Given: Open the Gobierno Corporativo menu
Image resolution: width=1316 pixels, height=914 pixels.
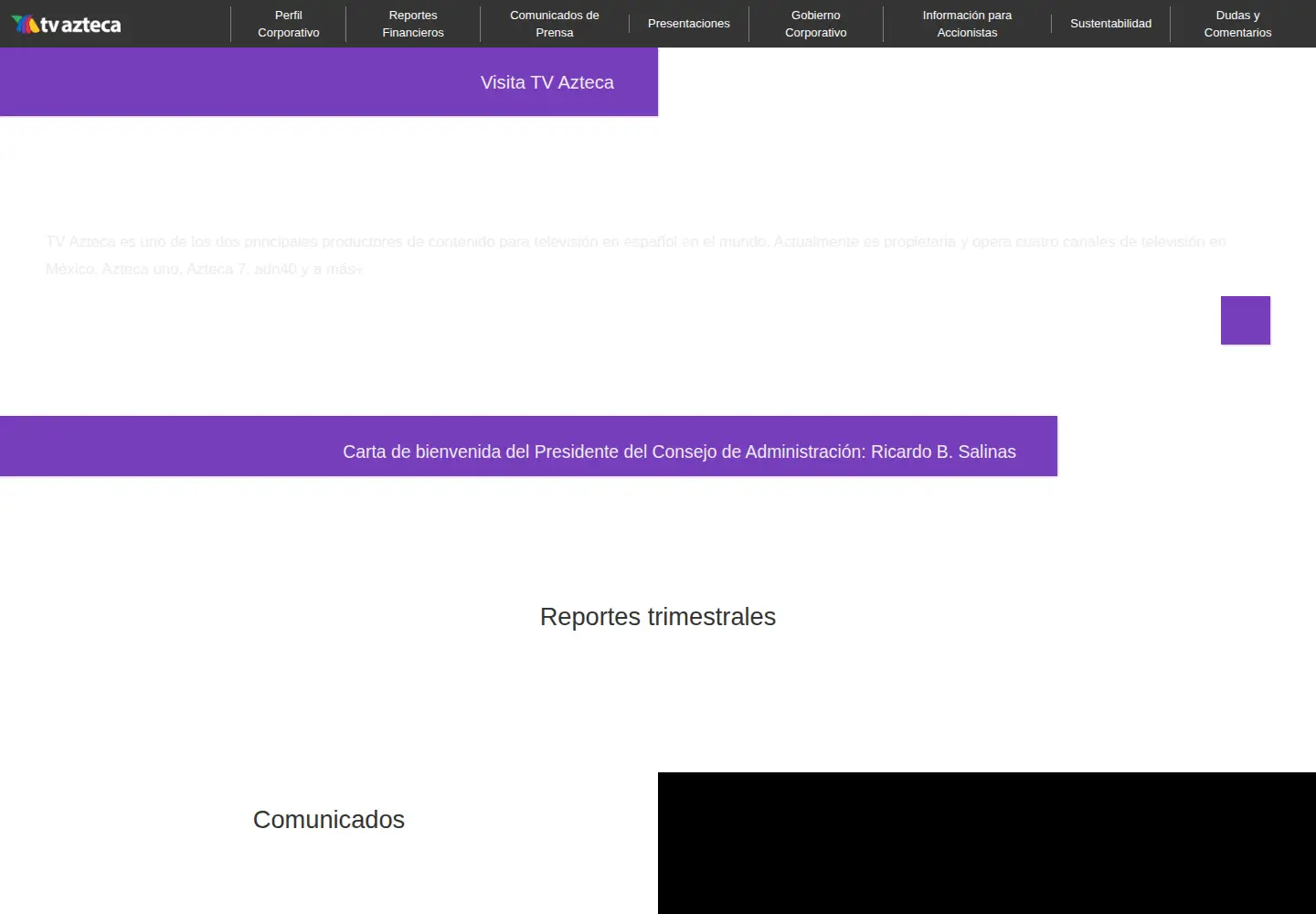Looking at the screenshot, I should coord(816,24).
